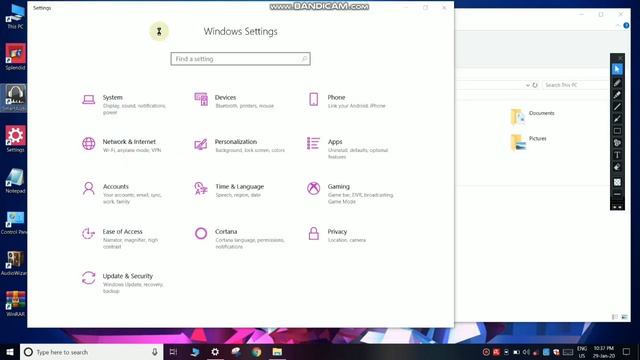Open the Accounts settings category
This screenshot has width=640, height=360.
pyautogui.click(x=122, y=193)
